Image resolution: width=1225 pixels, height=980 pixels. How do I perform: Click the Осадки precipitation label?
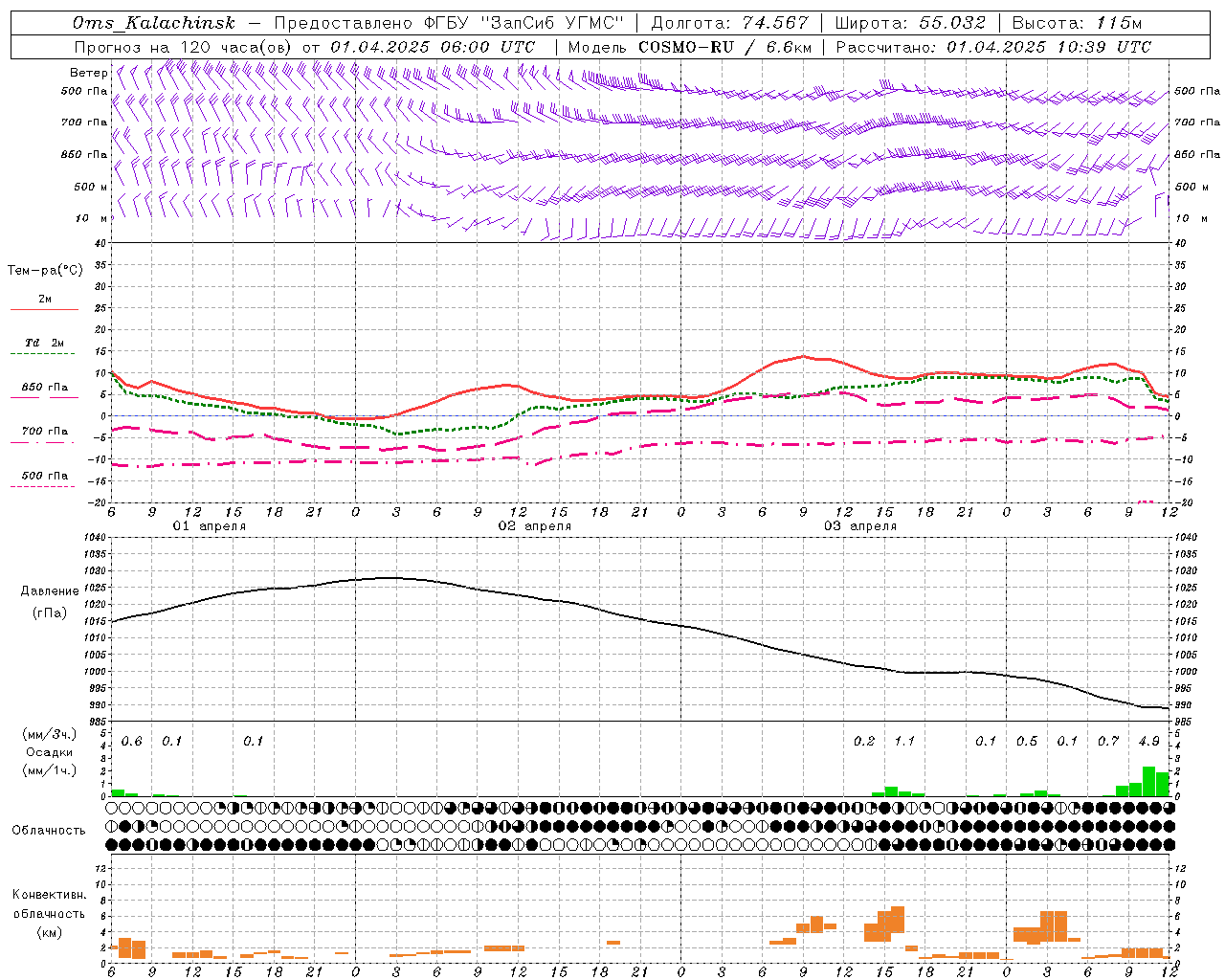tap(50, 752)
